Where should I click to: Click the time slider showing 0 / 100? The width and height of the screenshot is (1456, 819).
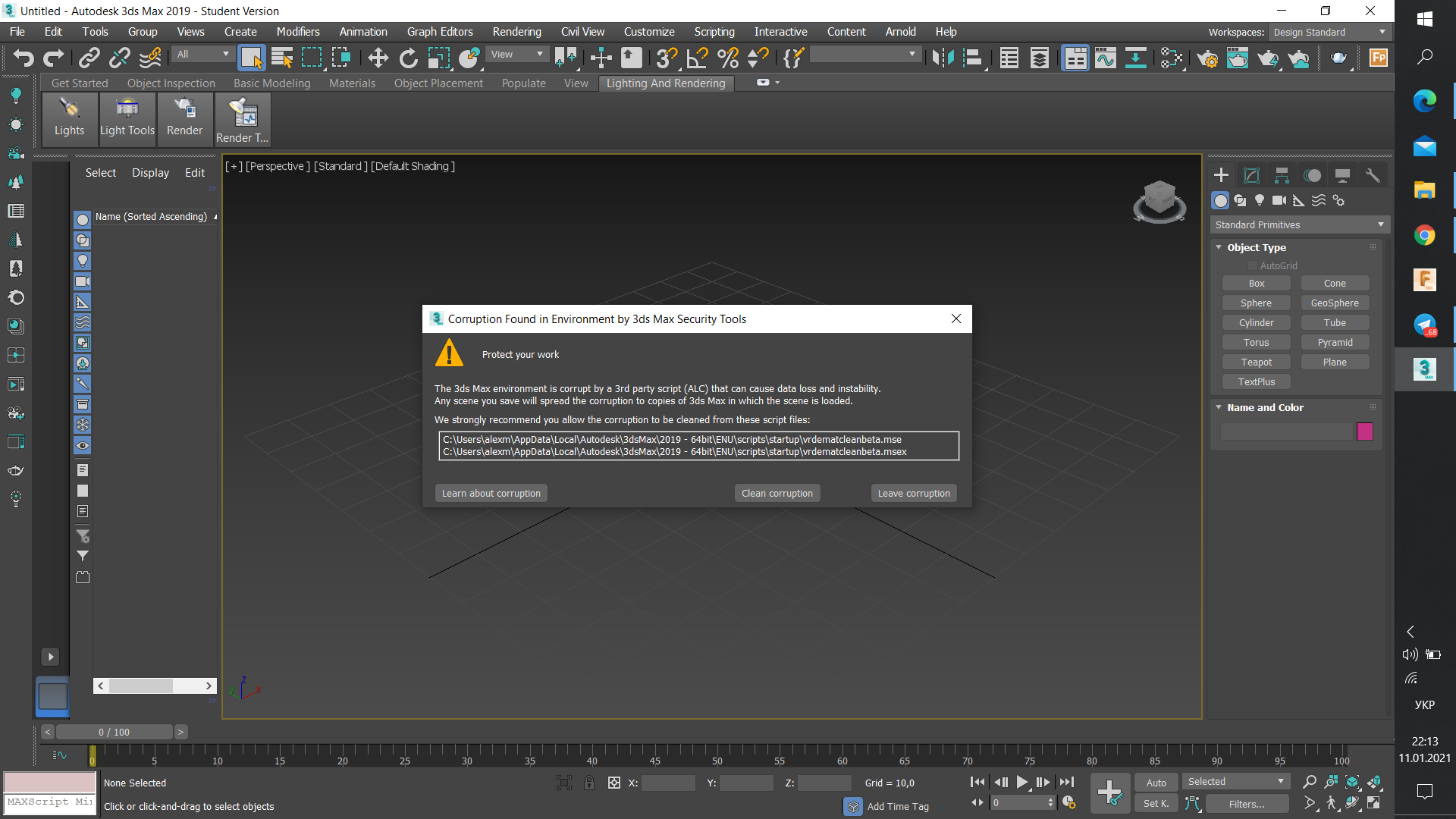click(114, 733)
